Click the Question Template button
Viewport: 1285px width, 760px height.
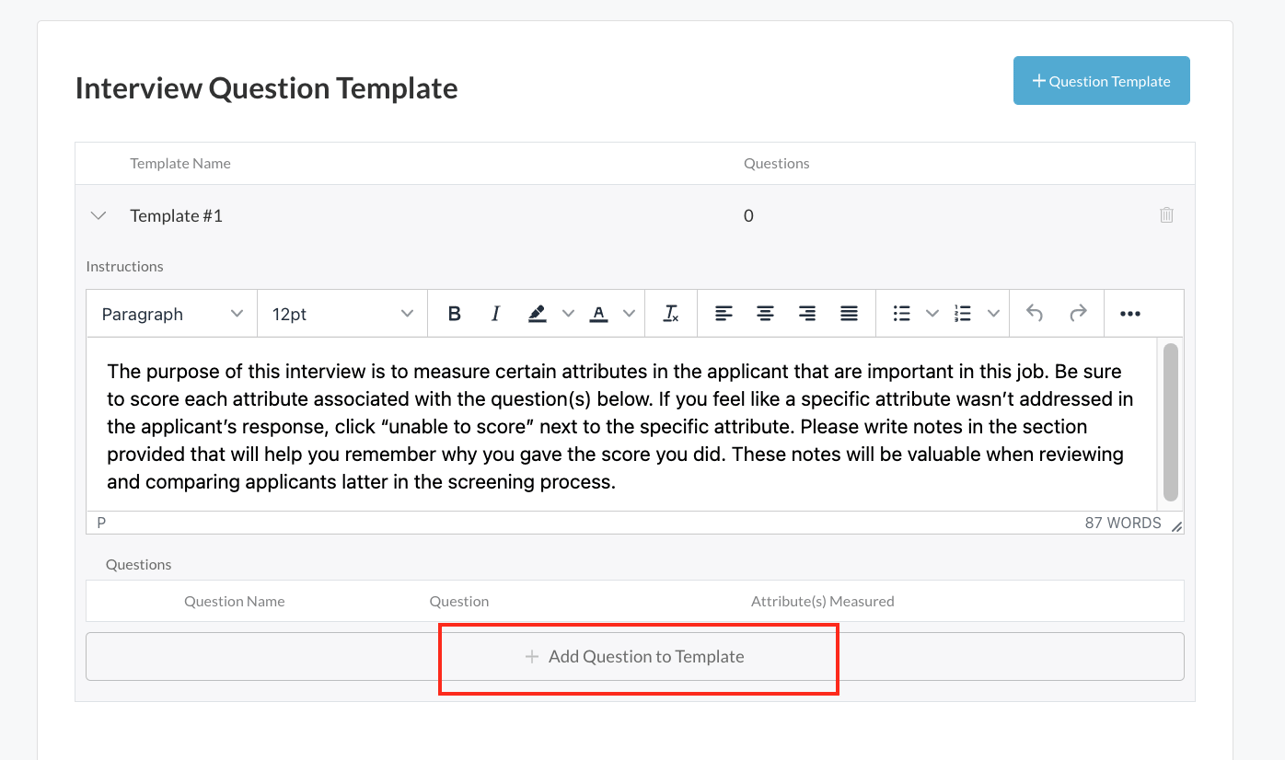pyautogui.click(x=1101, y=81)
